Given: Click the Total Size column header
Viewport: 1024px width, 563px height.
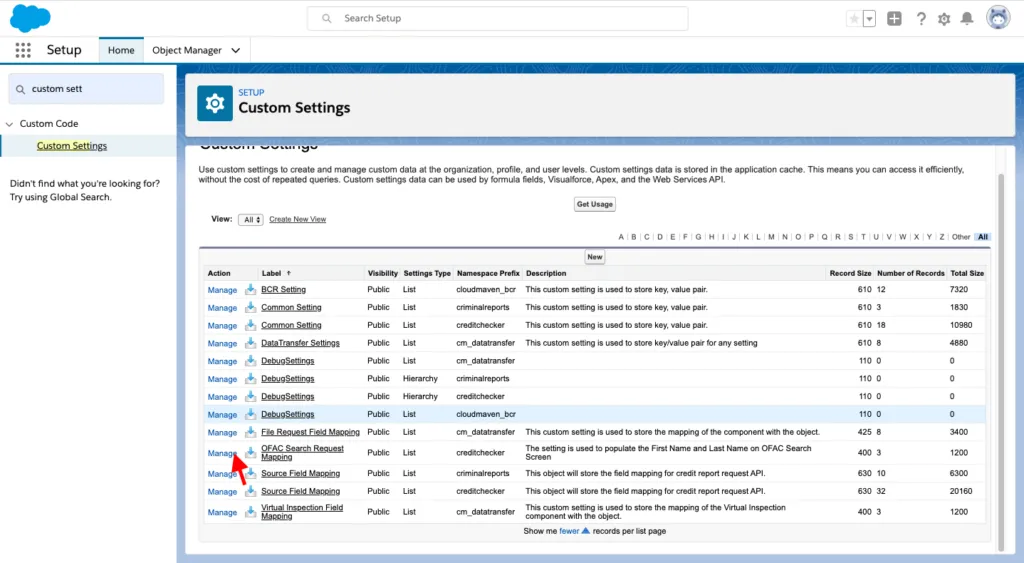Looking at the screenshot, I should pyautogui.click(x=967, y=274).
